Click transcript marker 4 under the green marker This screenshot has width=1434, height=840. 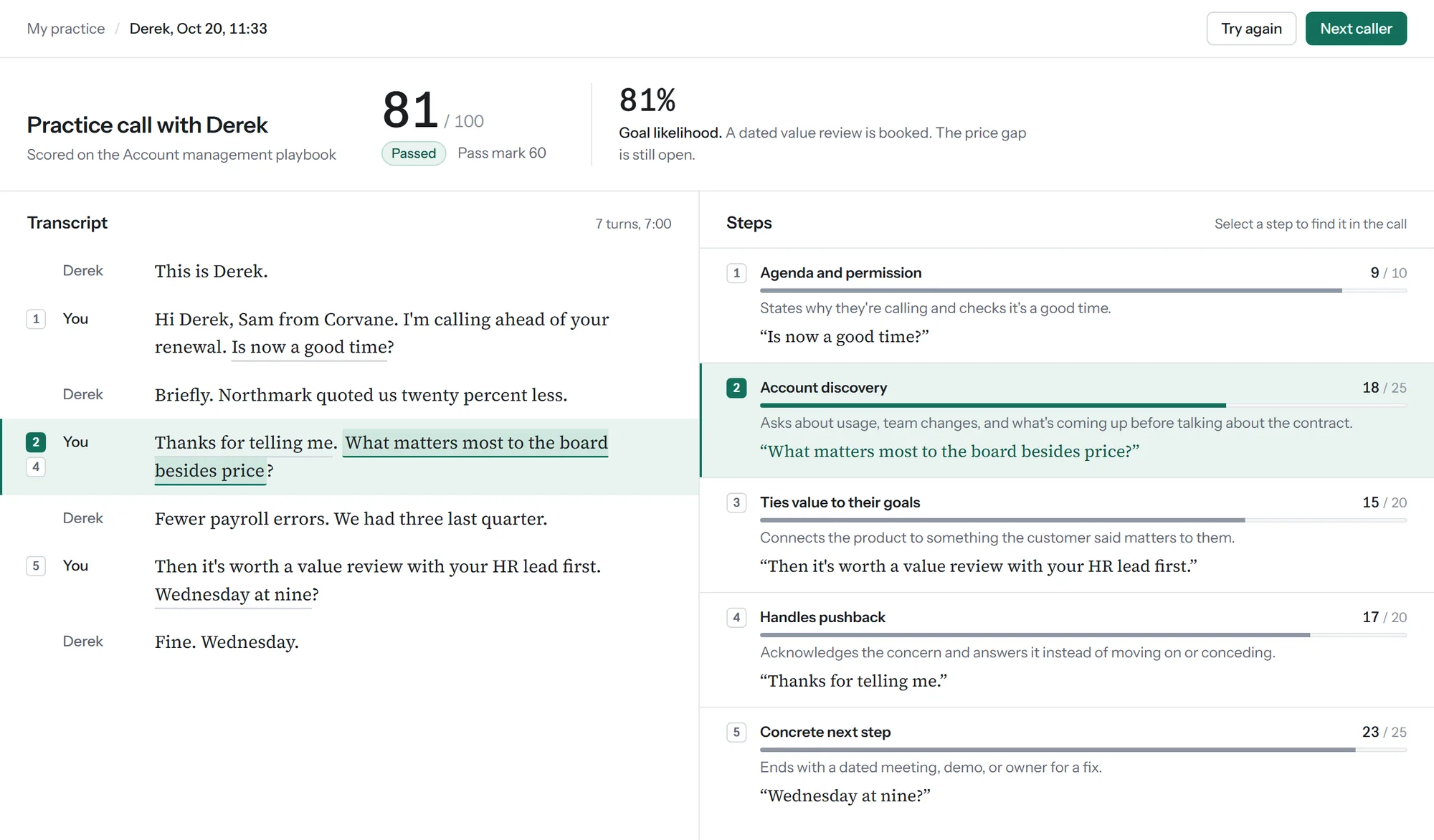(x=36, y=467)
